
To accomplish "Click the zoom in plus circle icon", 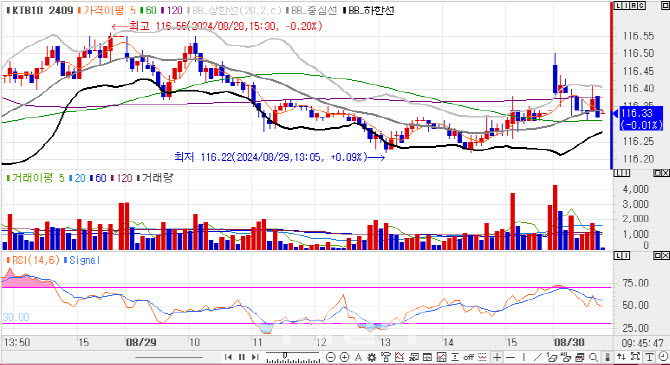I will pyautogui.click(x=344, y=357).
